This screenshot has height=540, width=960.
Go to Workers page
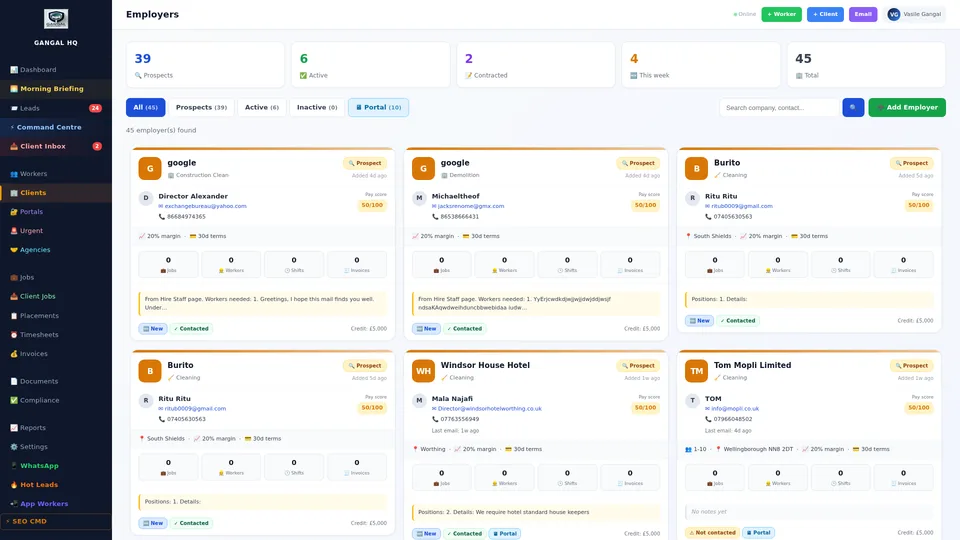click(56, 174)
